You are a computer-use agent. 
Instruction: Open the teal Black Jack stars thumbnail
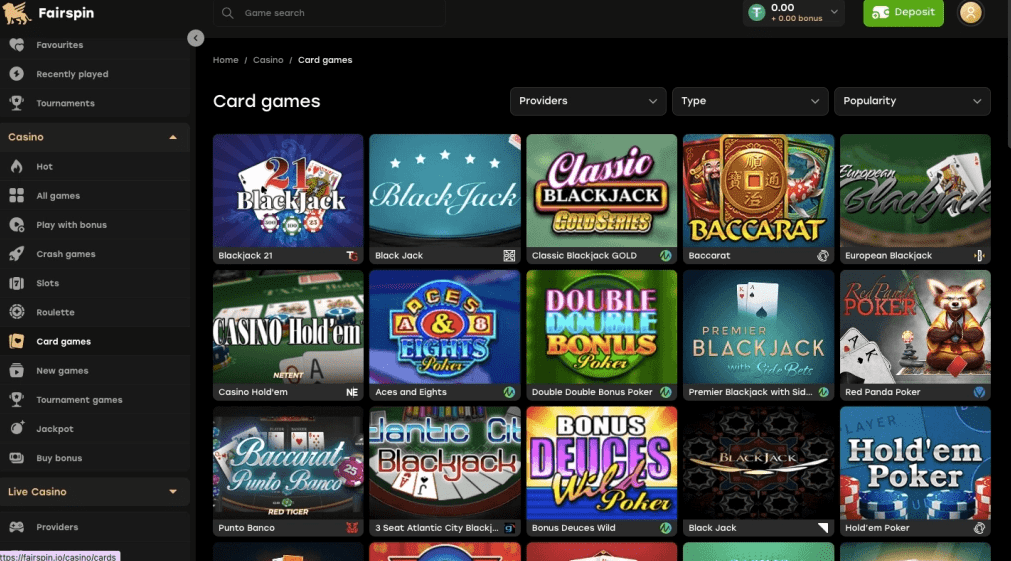[445, 191]
